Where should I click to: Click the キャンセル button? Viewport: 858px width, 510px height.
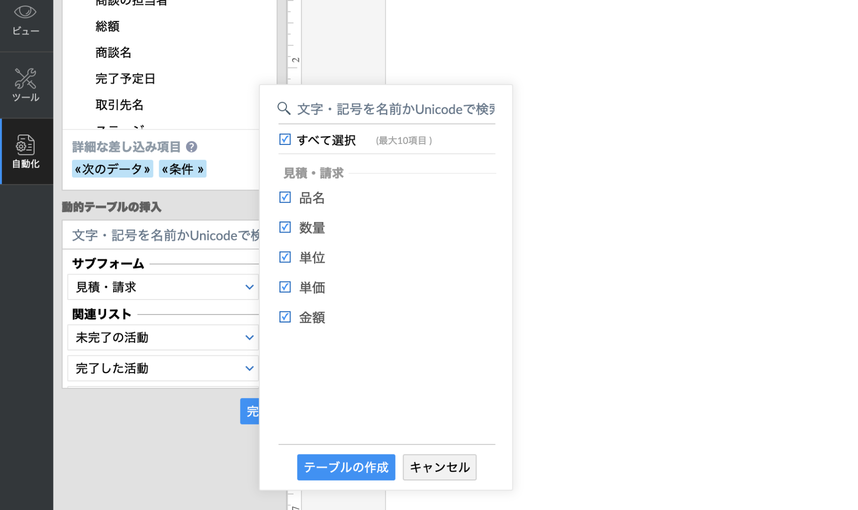click(439, 467)
